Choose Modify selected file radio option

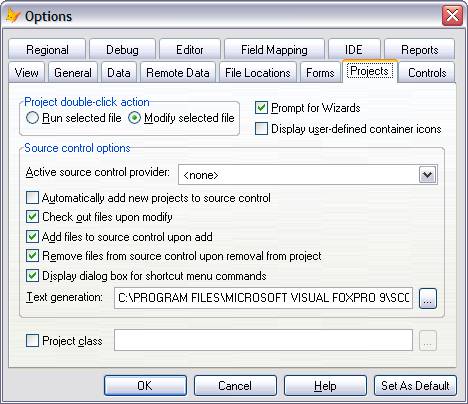[x=134, y=118]
